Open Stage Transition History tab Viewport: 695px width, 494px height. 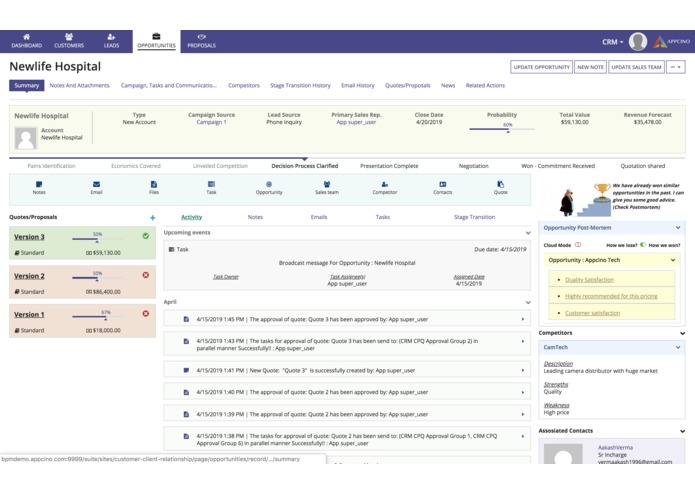click(x=301, y=85)
